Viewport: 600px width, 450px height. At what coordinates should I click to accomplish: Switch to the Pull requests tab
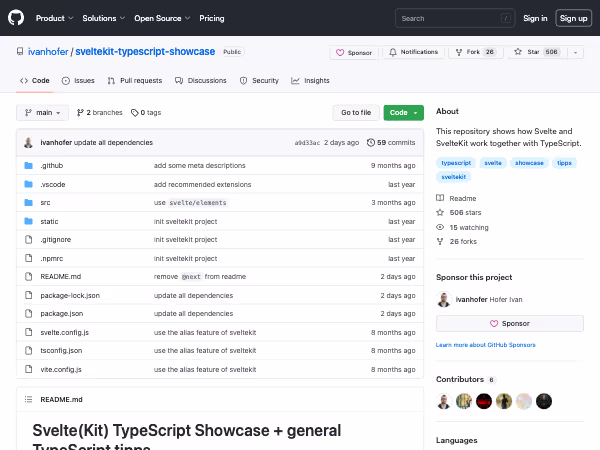pos(135,81)
